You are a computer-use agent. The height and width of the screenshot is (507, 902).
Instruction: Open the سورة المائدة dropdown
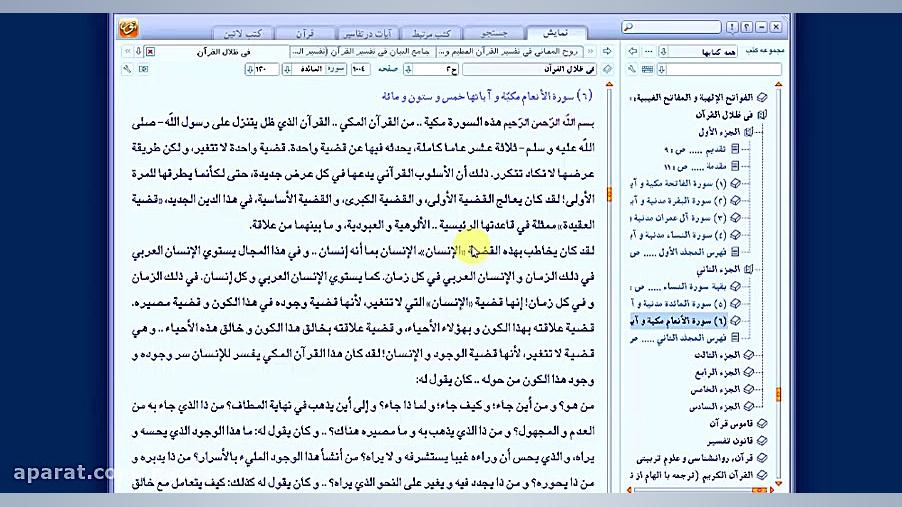[x=287, y=69]
